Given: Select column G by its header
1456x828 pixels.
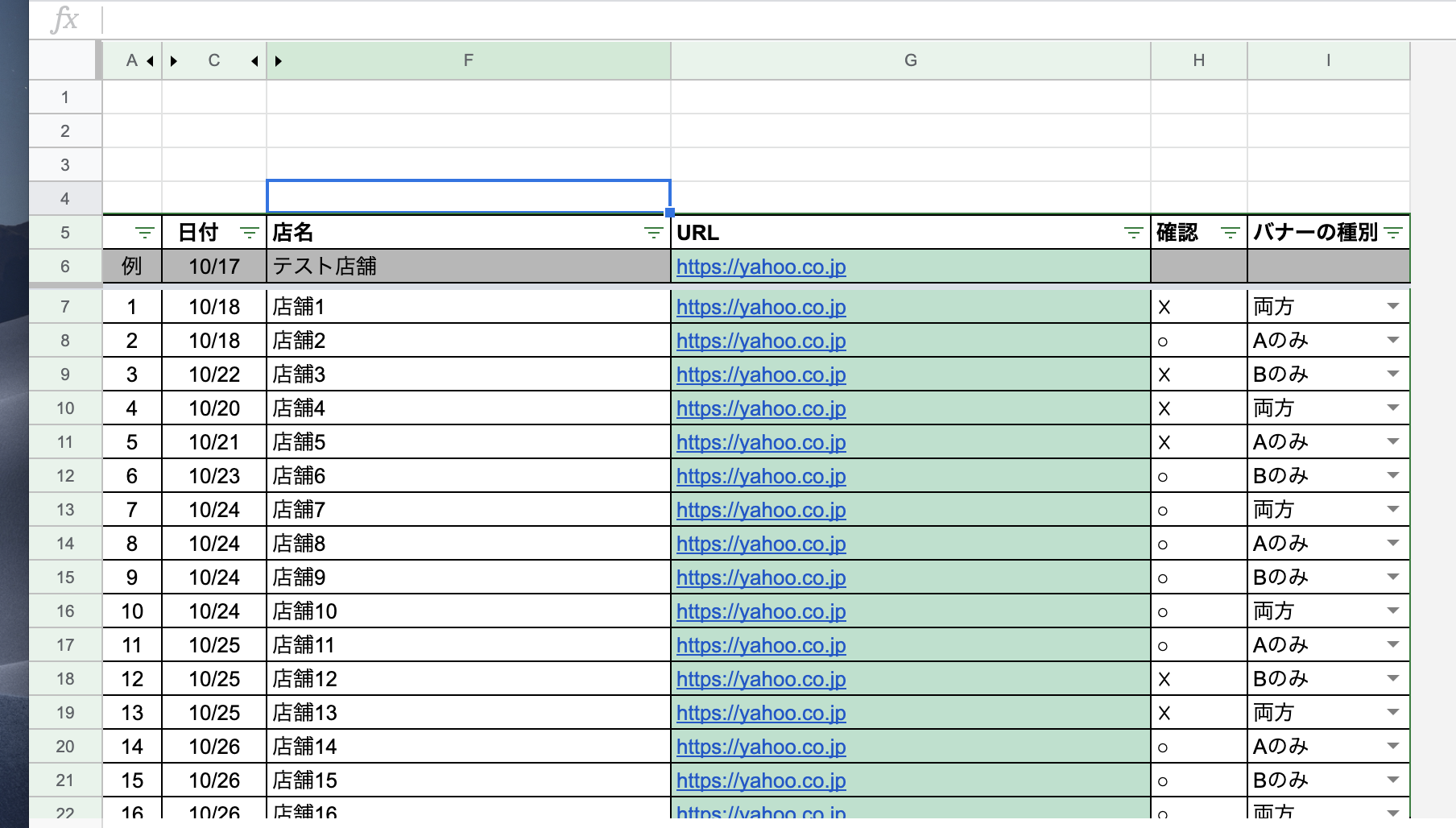Looking at the screenshot, I should coord(910,60).
